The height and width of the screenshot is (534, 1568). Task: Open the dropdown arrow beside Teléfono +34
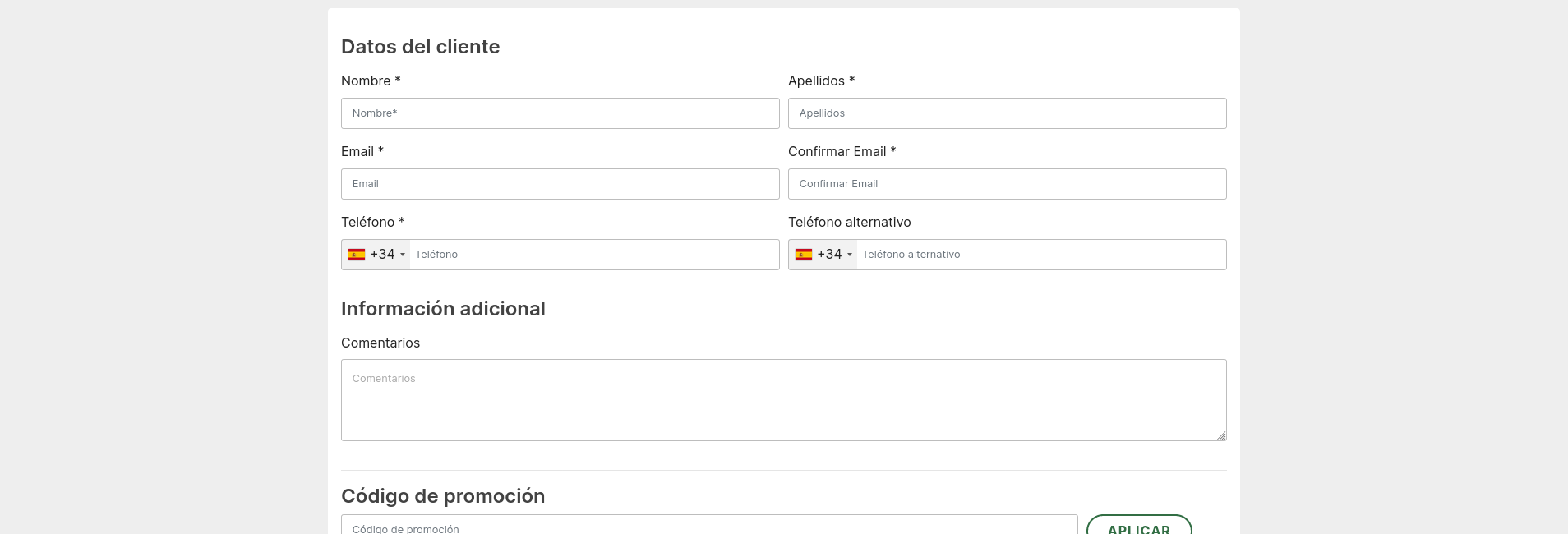coord(403,255)
